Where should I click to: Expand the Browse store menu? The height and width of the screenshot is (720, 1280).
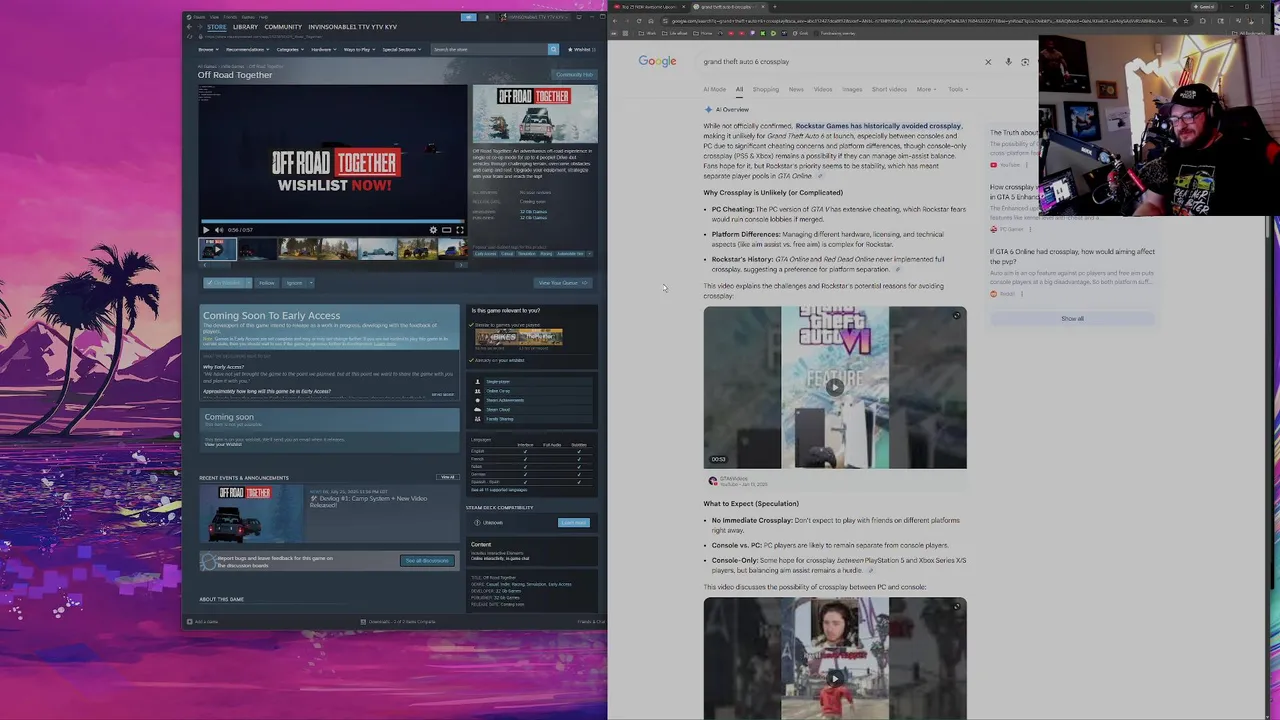click(208, 49)
